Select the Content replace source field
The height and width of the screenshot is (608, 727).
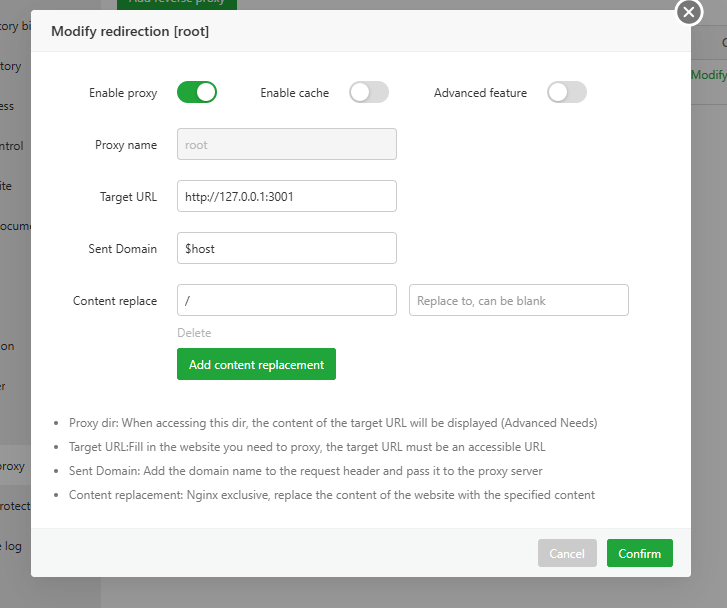[286, 300]
